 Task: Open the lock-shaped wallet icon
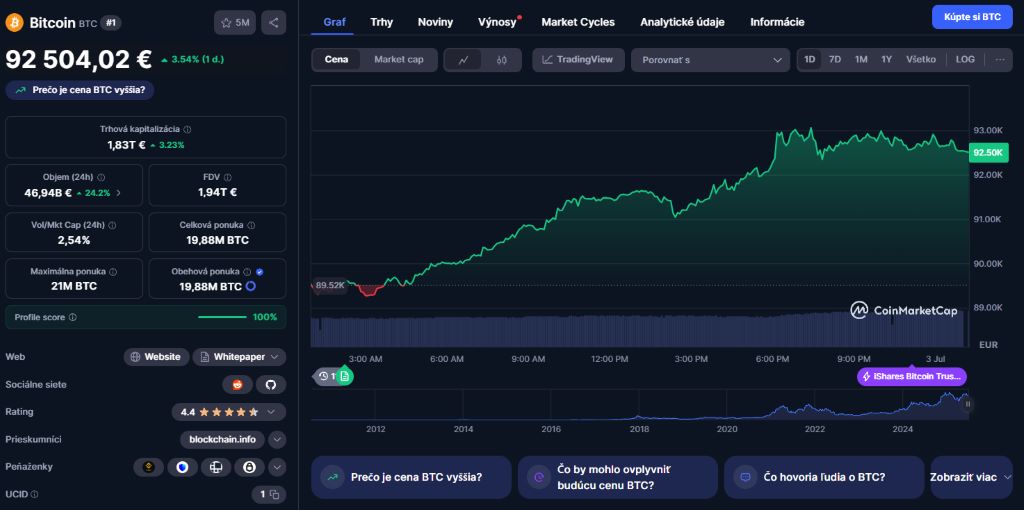pyautogui.click(x=249, y=467)
